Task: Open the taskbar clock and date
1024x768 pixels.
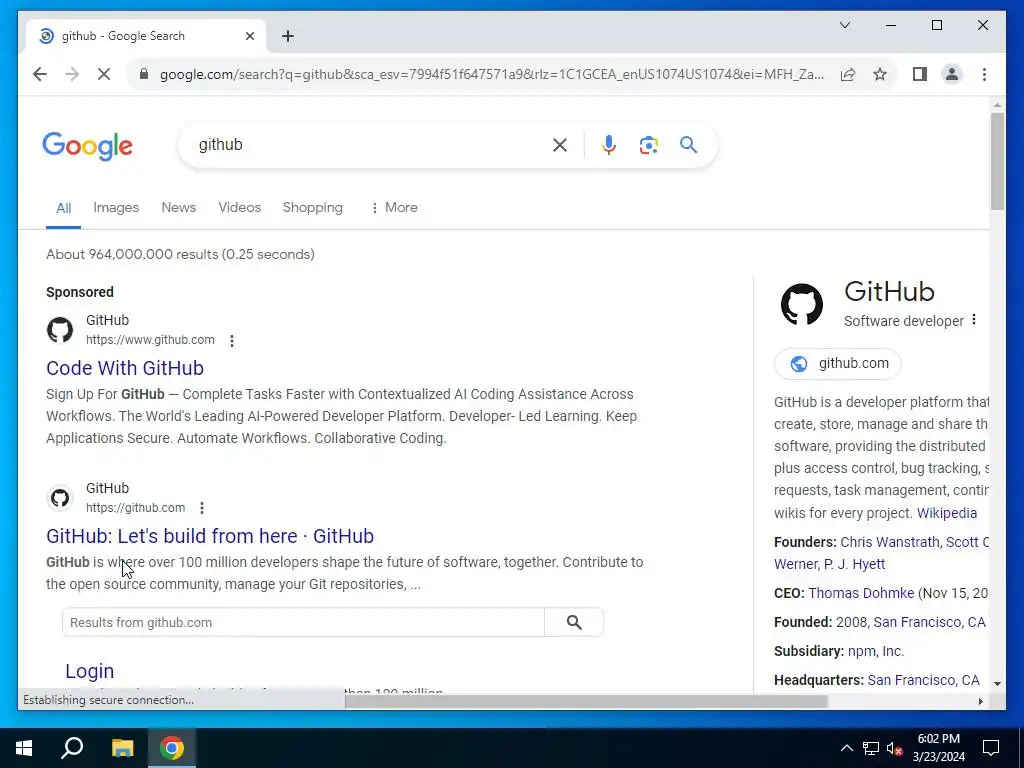Action: click(938, 748)
